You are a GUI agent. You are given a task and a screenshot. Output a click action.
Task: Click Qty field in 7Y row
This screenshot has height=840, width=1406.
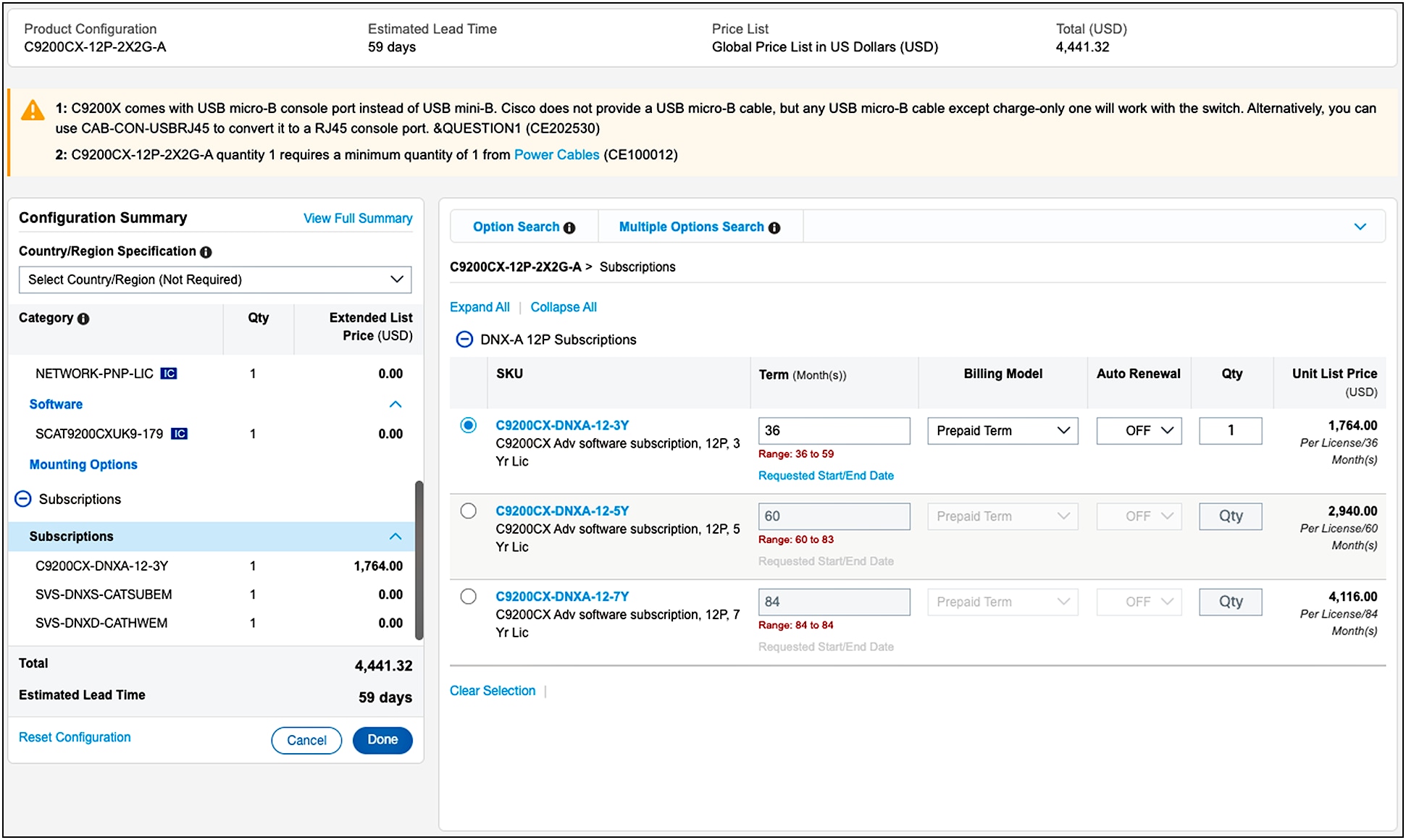click(1231, 602)
